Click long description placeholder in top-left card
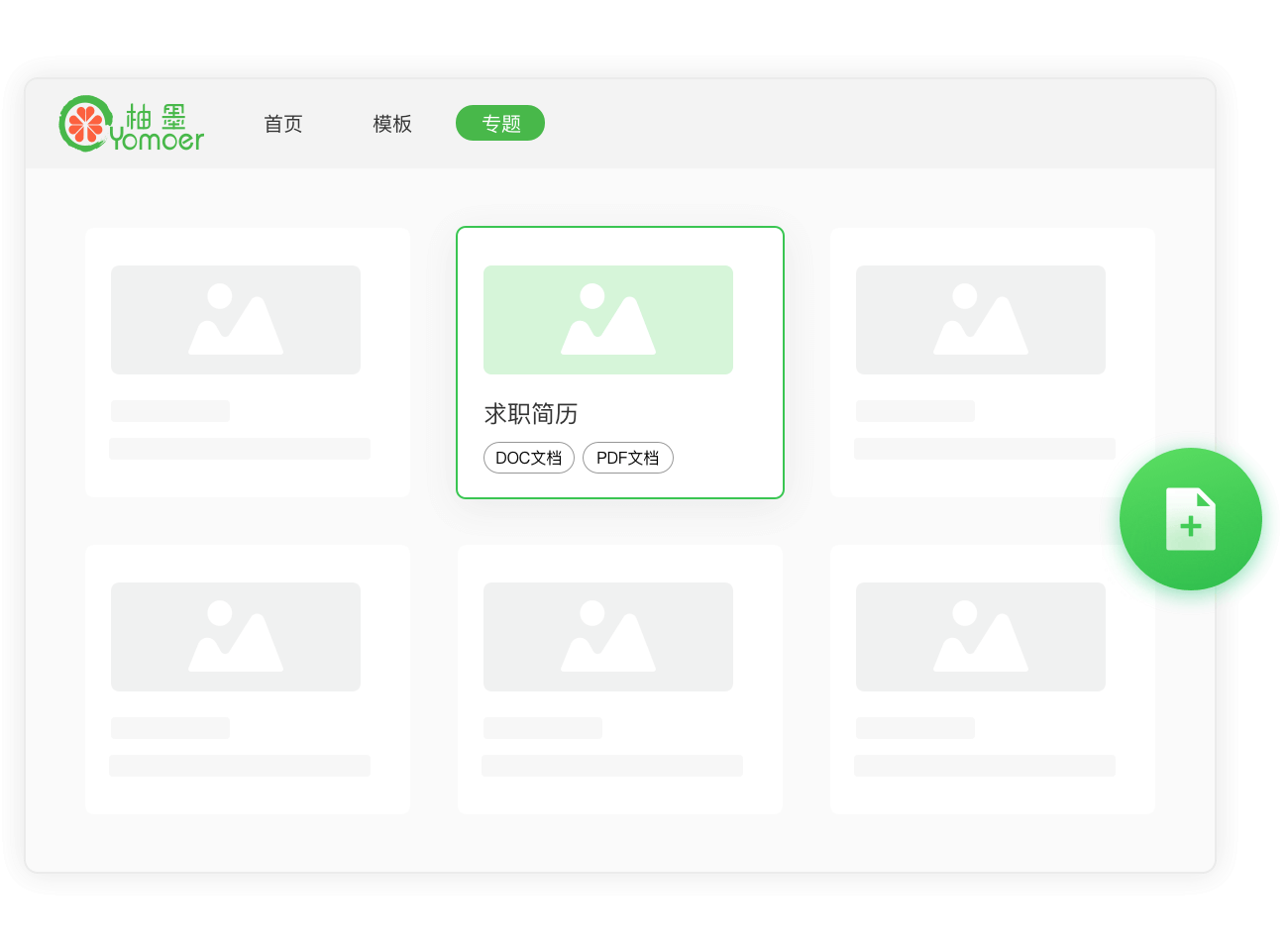This screenshot has height=951, width=1288. [x=240, y=449]
